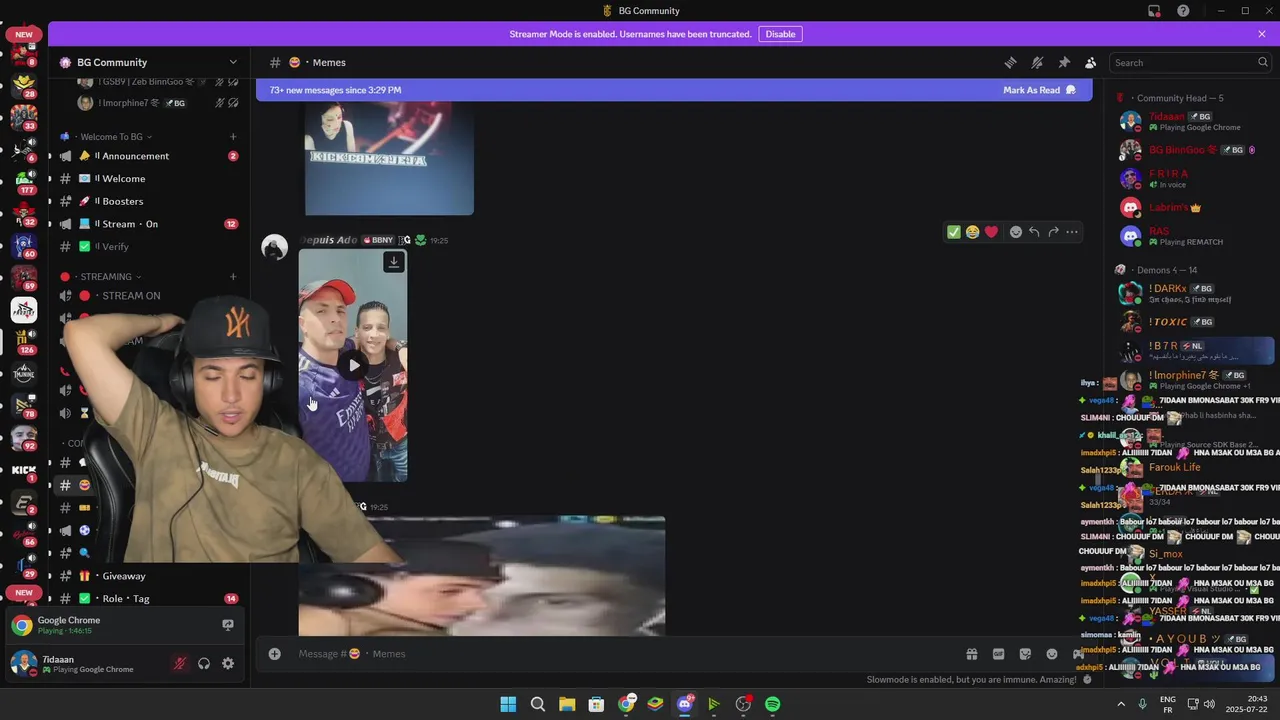Unmute the microphone in user panel

tap(180, 663)
